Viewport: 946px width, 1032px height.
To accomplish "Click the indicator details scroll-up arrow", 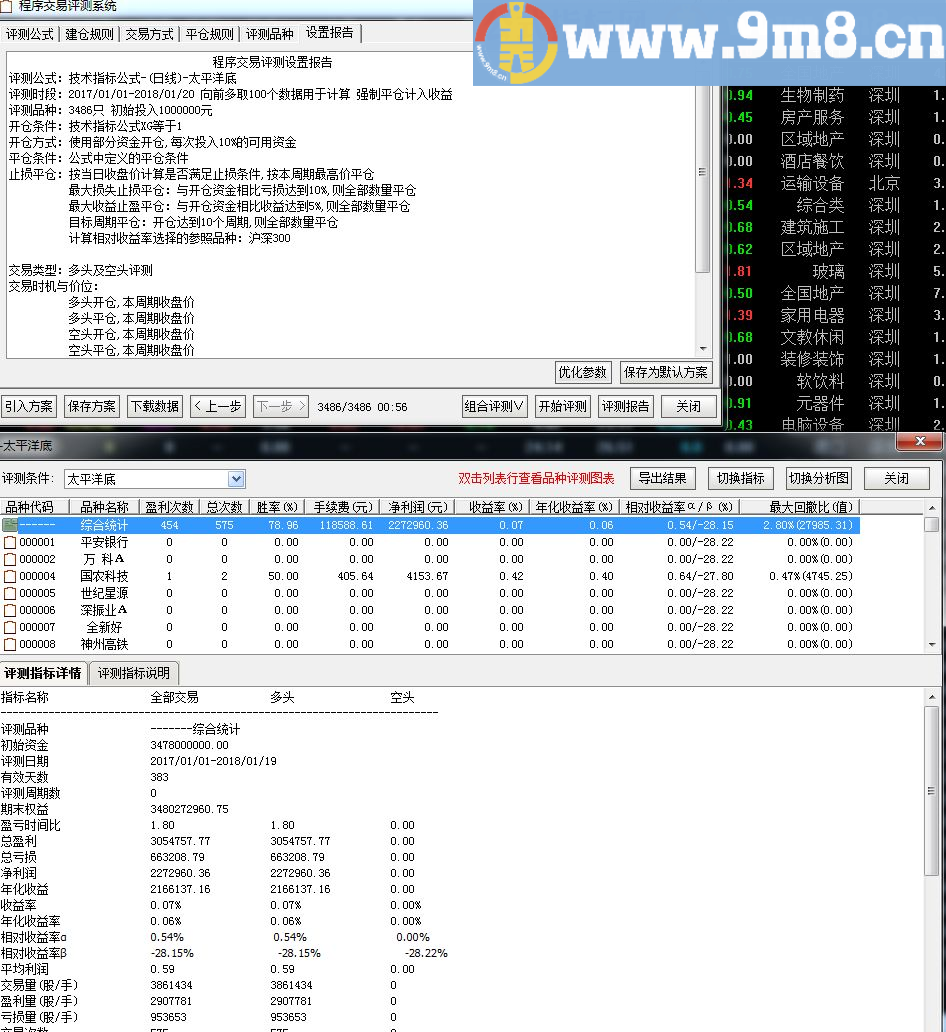I will [x=932, y=697].
